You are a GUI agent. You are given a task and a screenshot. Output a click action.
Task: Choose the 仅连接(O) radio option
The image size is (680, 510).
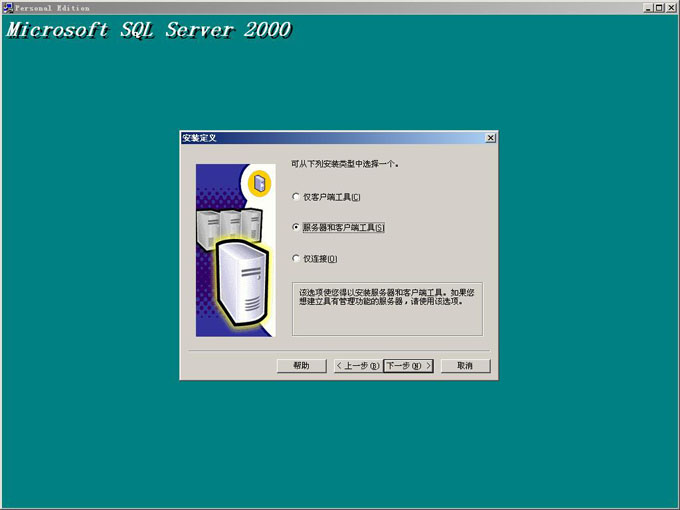coord(315,258)
